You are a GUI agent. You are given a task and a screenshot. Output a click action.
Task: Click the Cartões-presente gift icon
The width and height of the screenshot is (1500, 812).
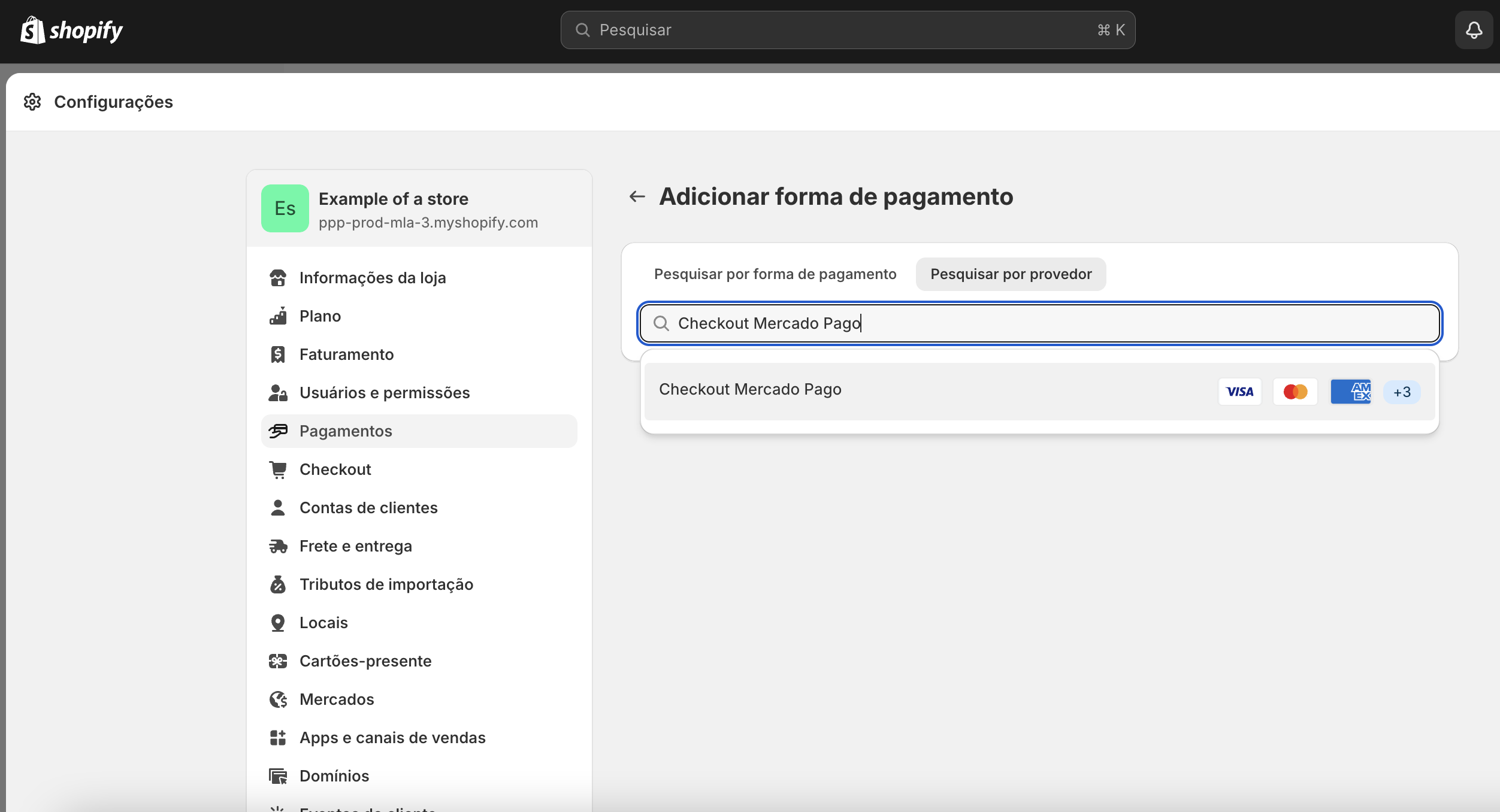point(278,661)
